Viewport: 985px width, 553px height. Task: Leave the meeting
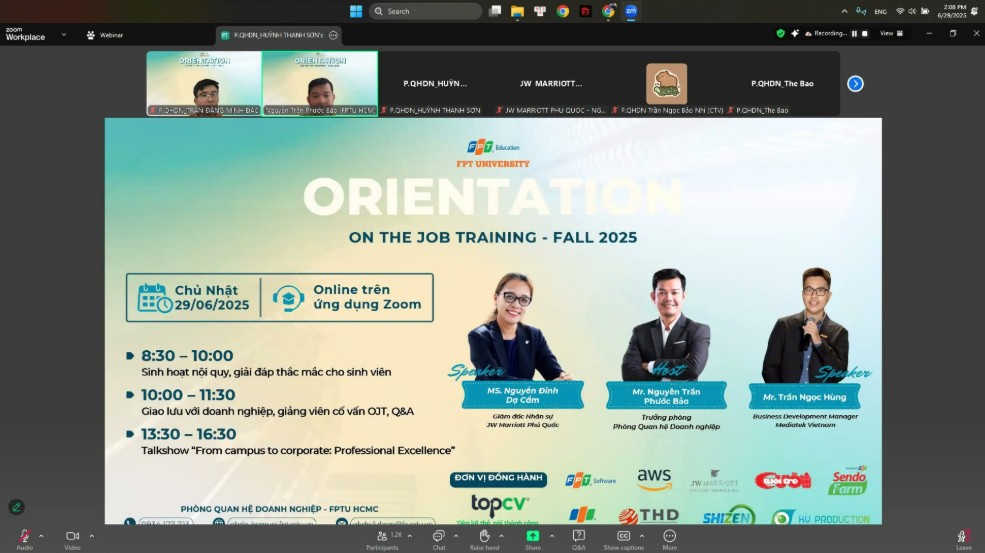point(963,539)
